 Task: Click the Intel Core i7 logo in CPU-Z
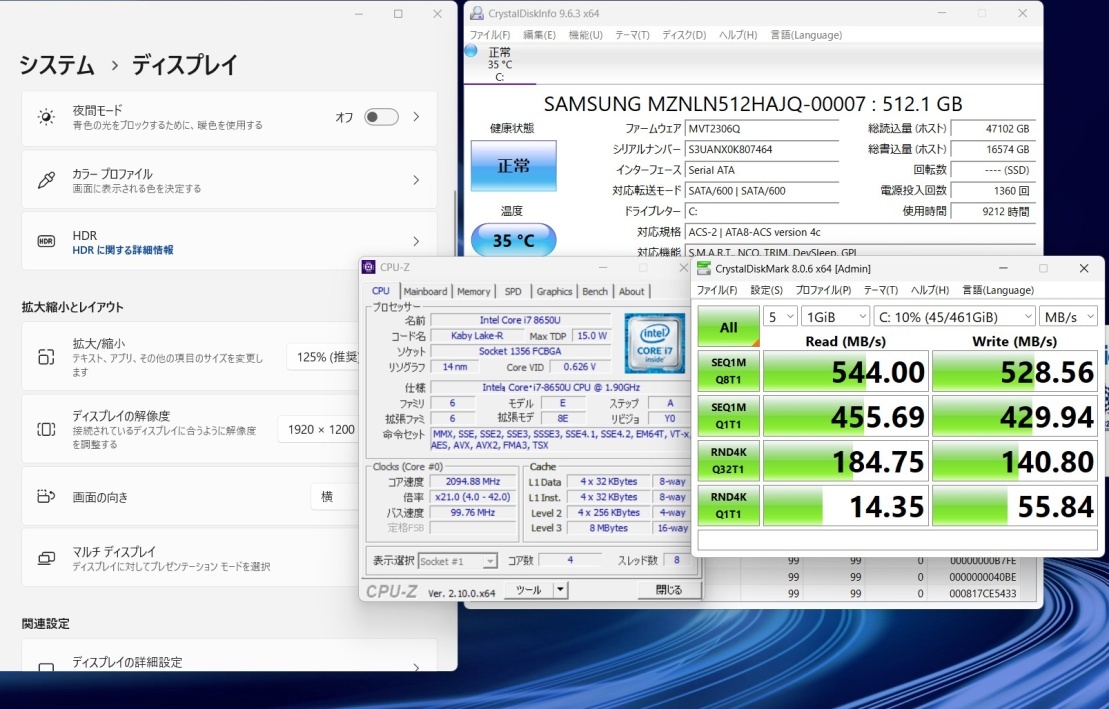tap(655, 343)
